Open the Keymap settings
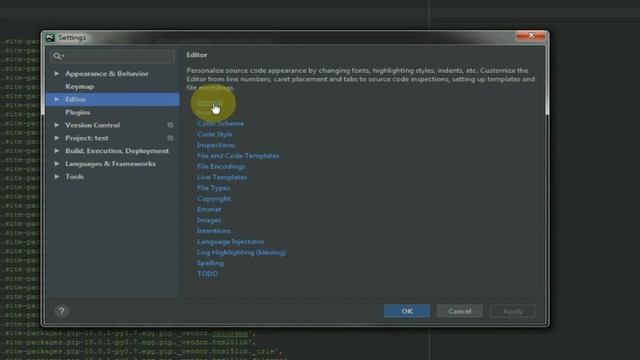This screenshot has width=640, height=360. click(80, 87)
